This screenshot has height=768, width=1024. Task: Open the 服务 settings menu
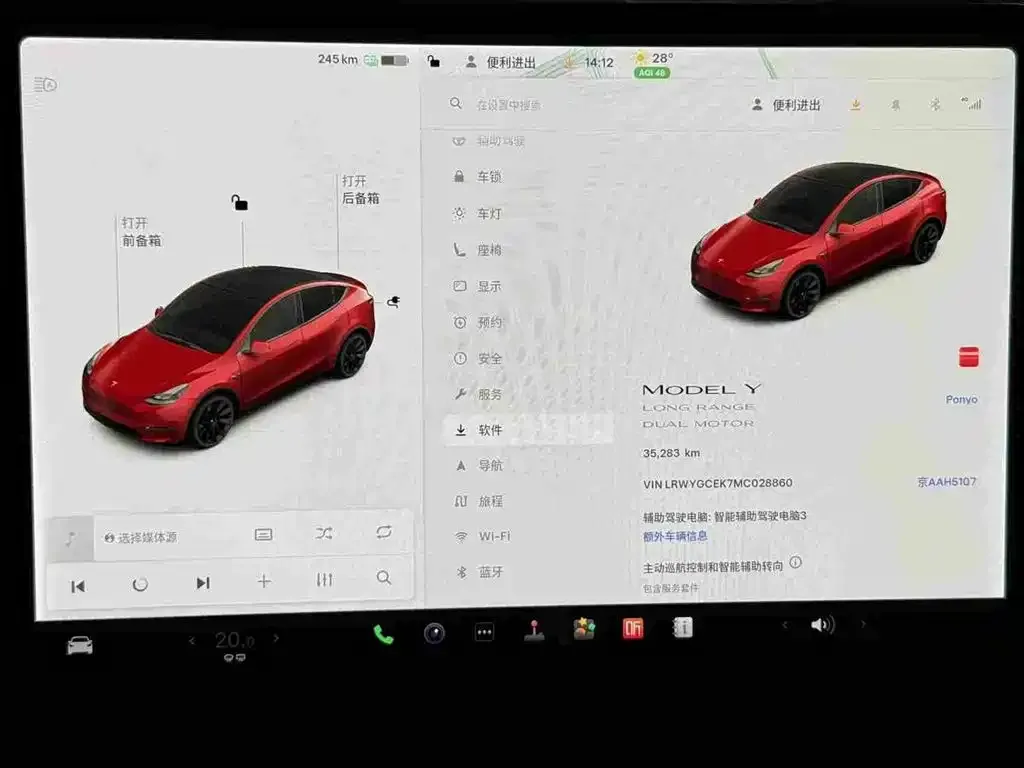pos(530,394)
